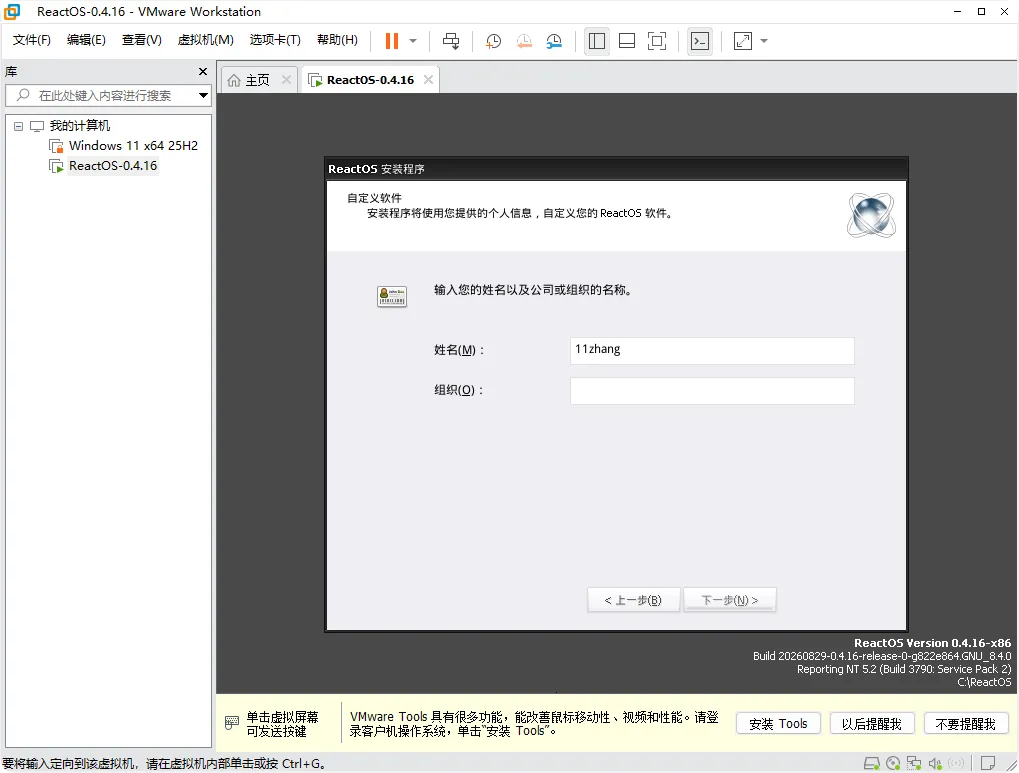Click the keyboard hint icon

(x=232, y=723)
